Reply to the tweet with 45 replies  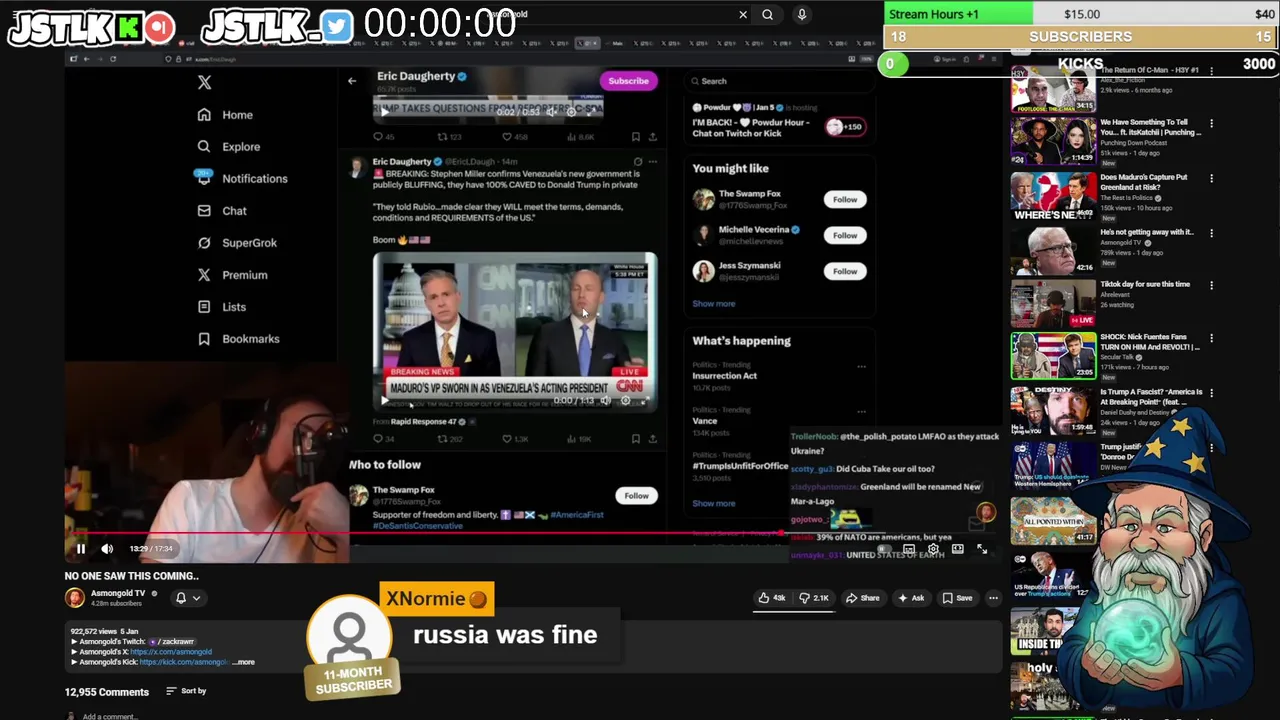tap(378, 137)
